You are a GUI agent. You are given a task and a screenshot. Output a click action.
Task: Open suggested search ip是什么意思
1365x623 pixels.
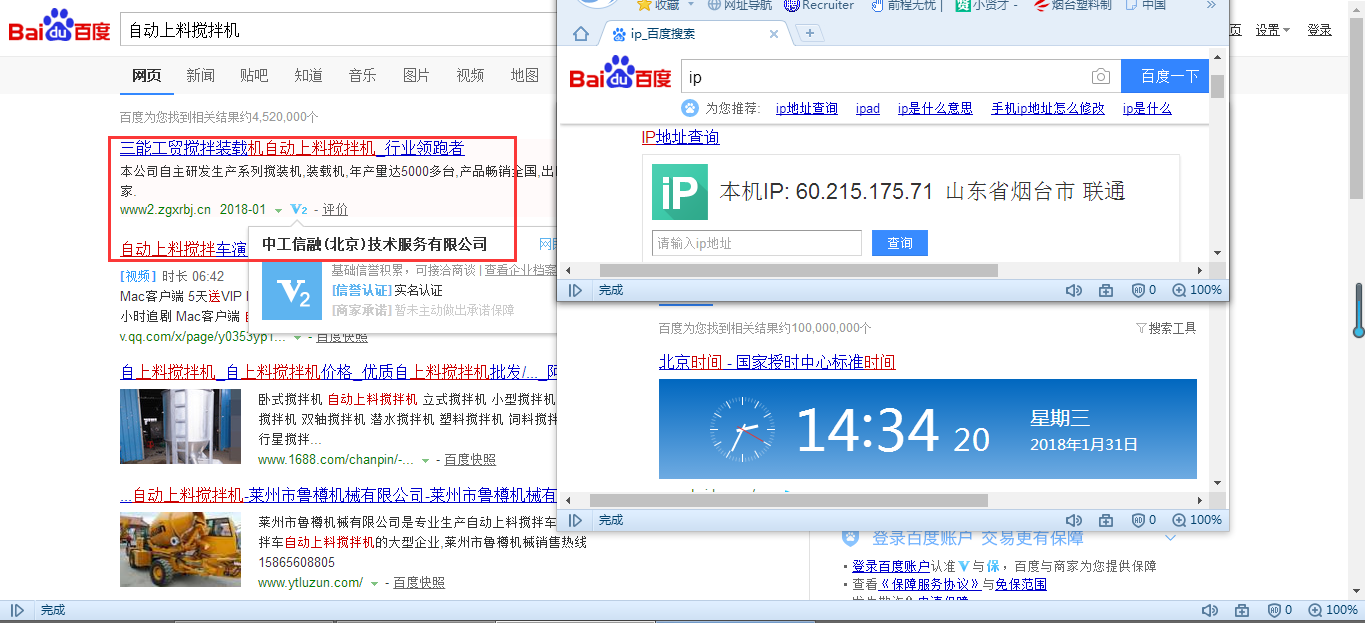click(935, 109)
